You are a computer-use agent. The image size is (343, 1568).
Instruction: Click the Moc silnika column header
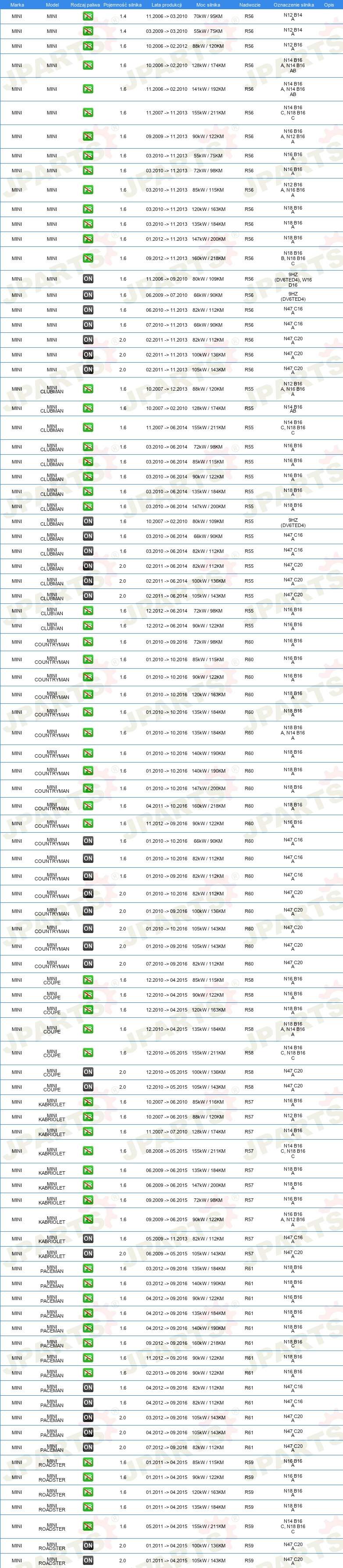tap(208, 5)
